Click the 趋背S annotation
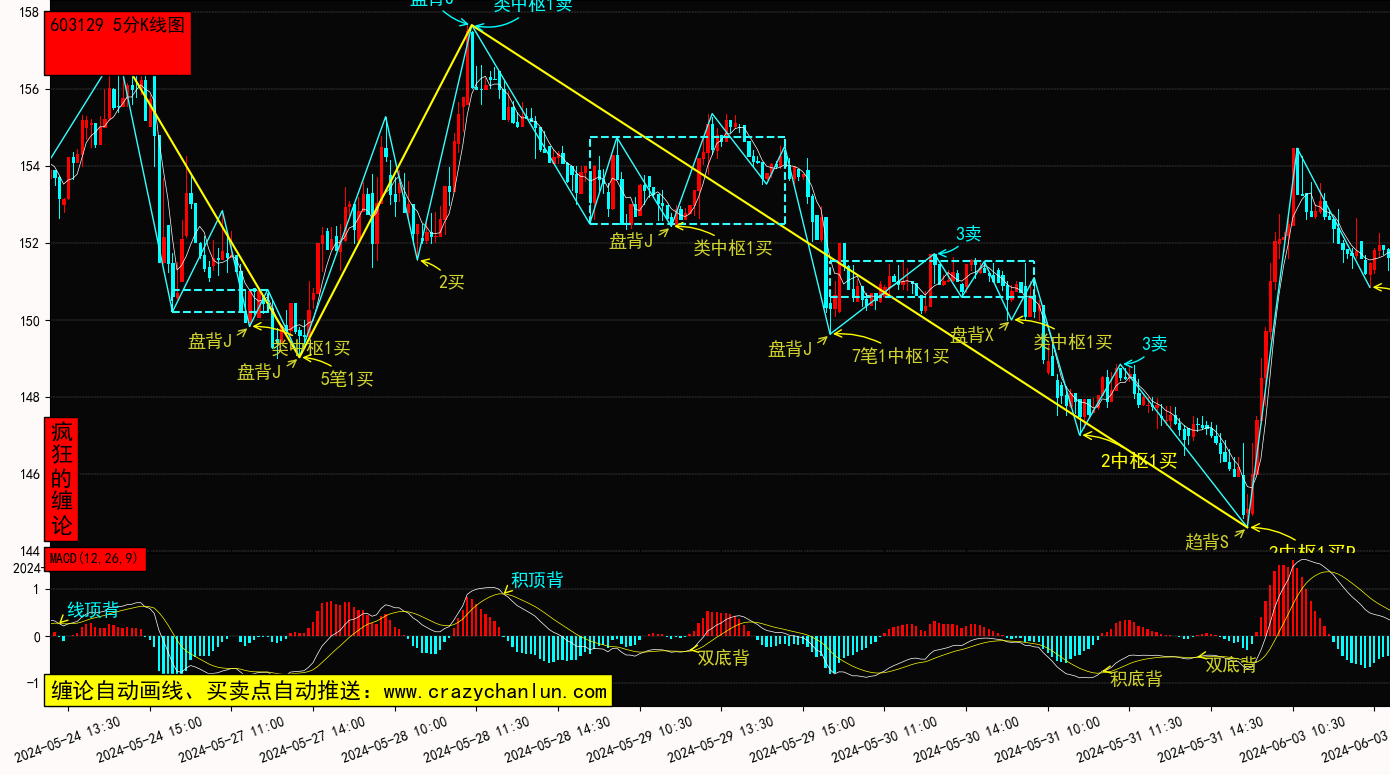This screenshot has width=1390, height=775. pyautogui.click(x=1206, y=542)
